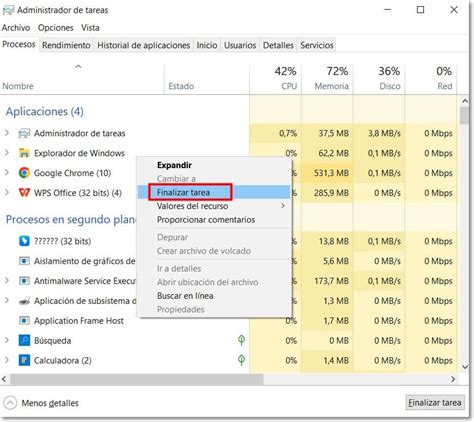Click the vertical scrollbar thumb
Screen dimensions: 474x422
tap(465, 115)
